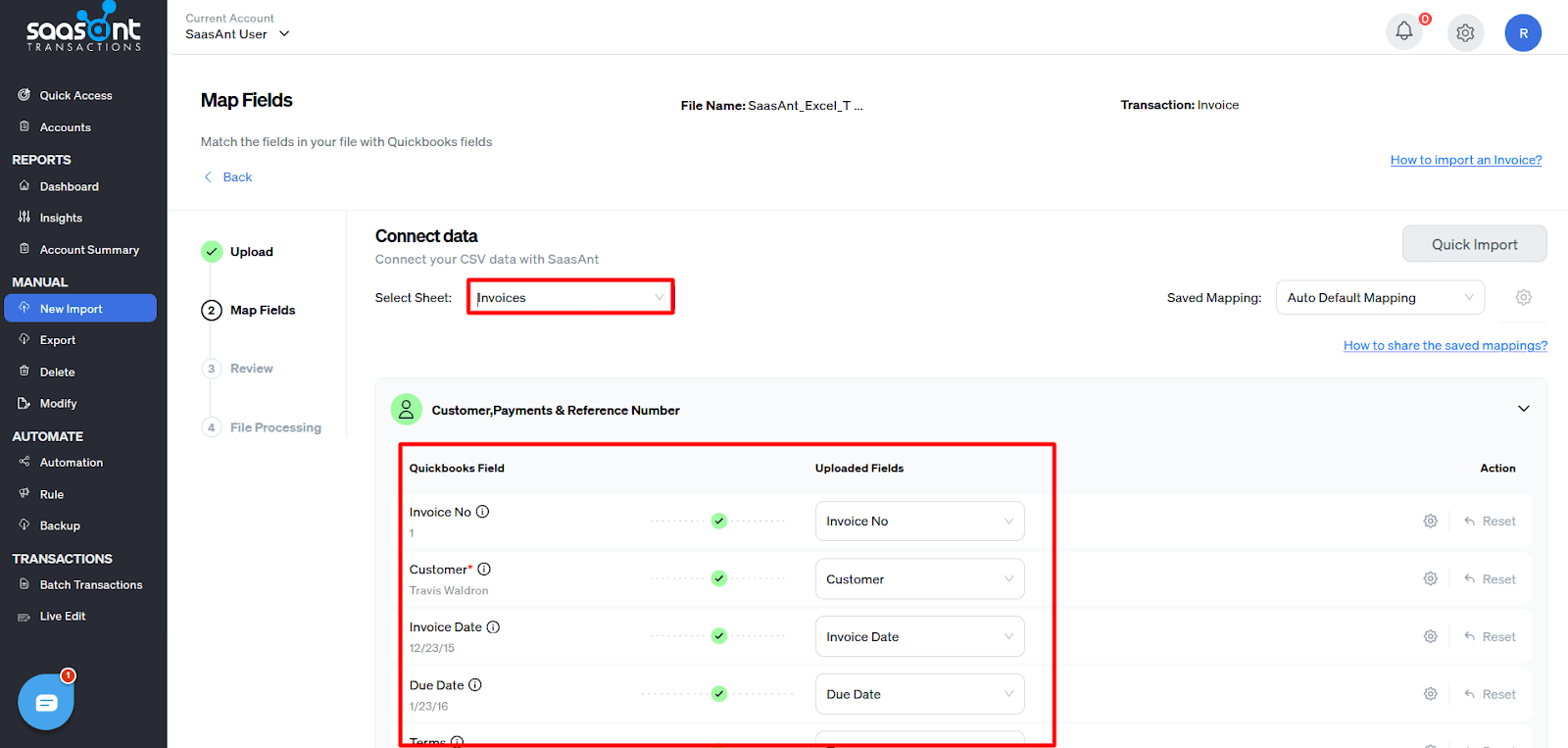This screenshot has width=1568, height=748.
Task: Open the Select Sheet Invoices dropdown
Action: pos(569,298)
